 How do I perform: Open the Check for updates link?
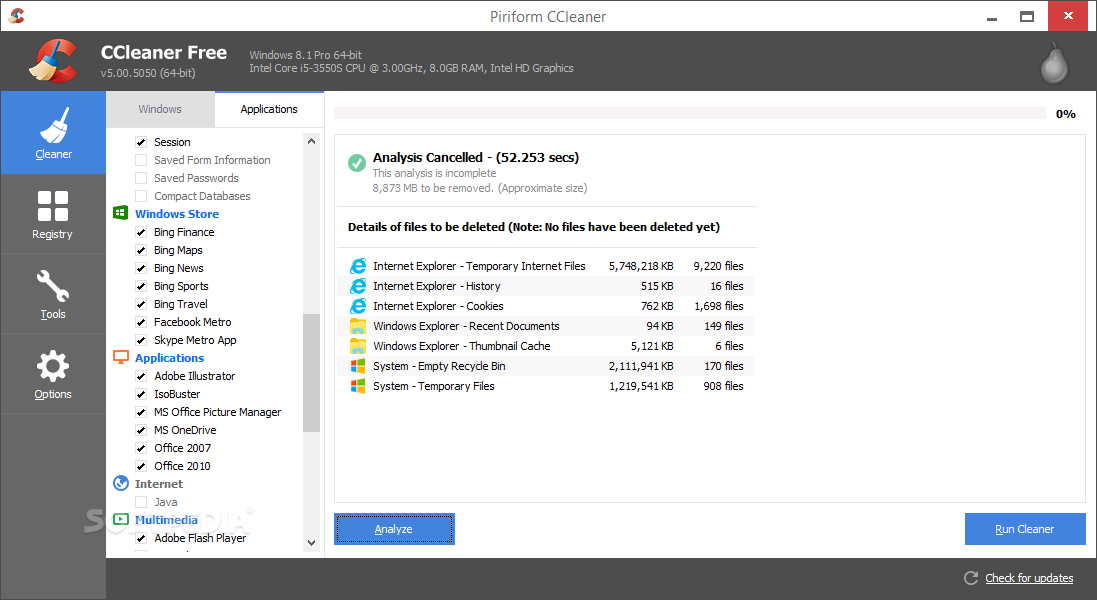point(1029,578)
